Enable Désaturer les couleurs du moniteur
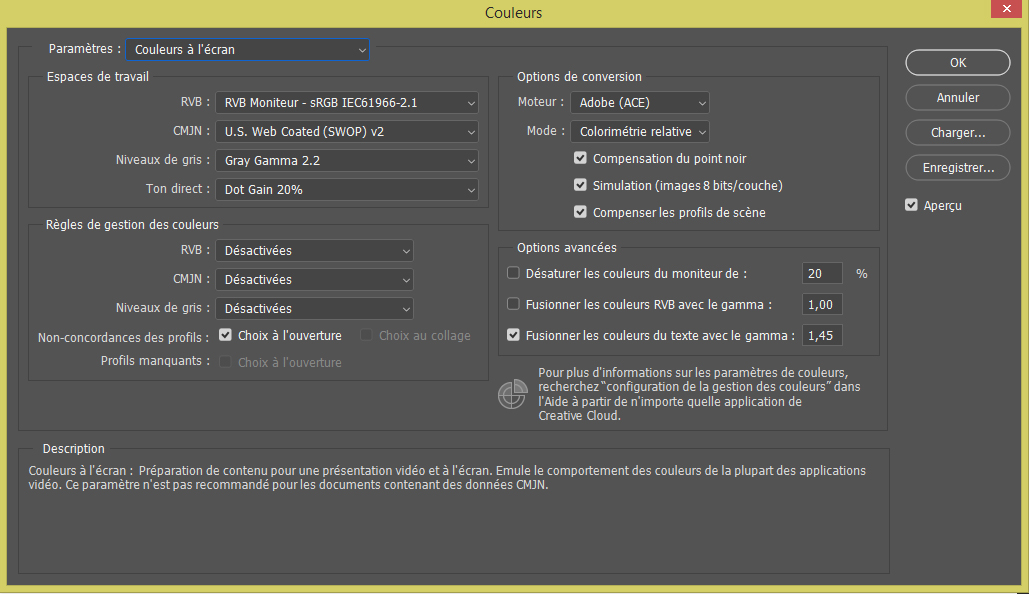This screenshot has height=594, width=1029. [x=513, y=272]
